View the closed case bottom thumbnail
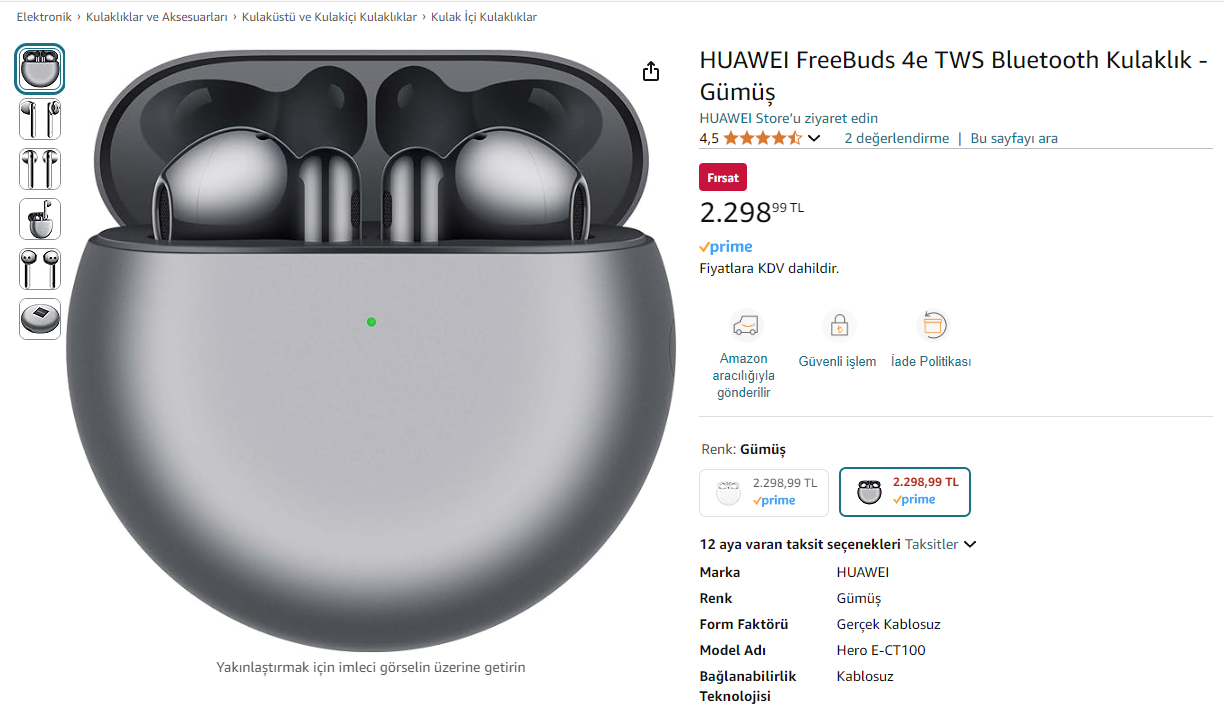This screenshot has width=1224, height=709. coord(40,319)
